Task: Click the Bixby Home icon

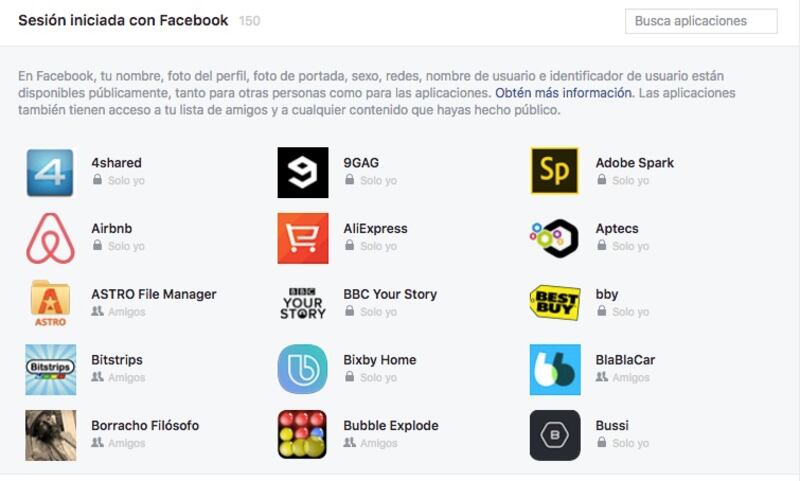Action: click(x=303, y=369)
